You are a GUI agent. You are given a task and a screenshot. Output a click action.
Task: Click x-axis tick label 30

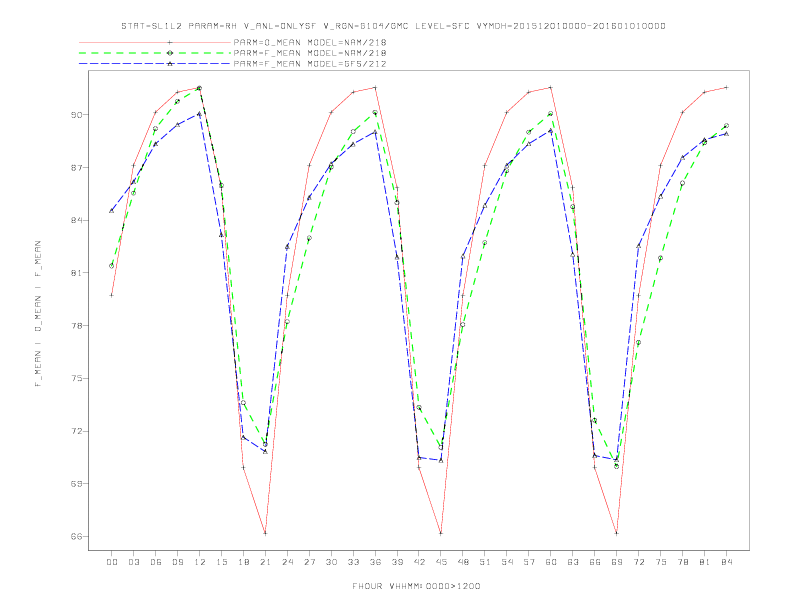[x=331, y=562]
